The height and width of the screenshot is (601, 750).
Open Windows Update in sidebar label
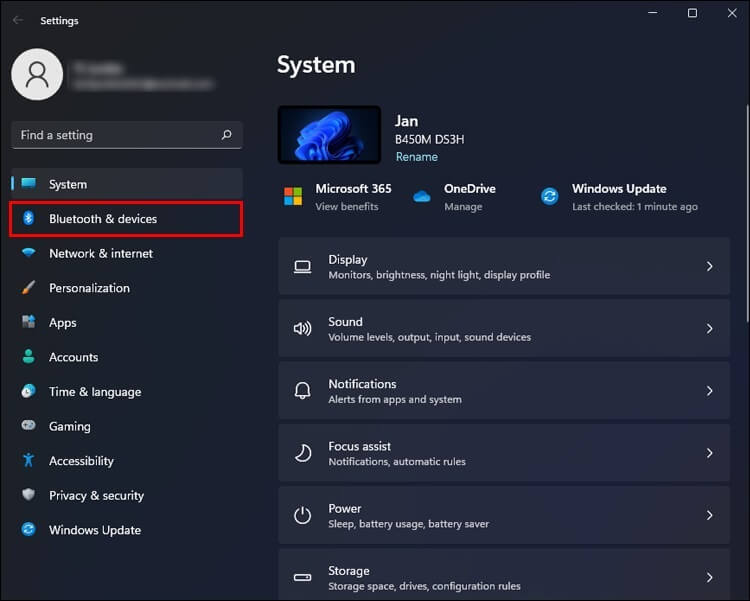click(95, 530)
